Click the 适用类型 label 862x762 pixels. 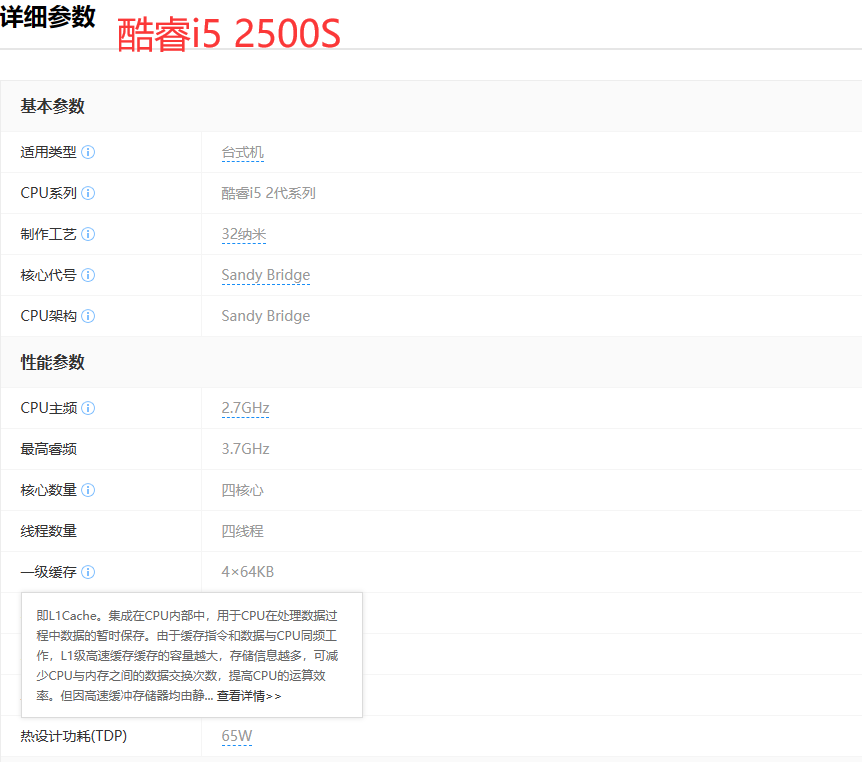(x=48, y=152)
